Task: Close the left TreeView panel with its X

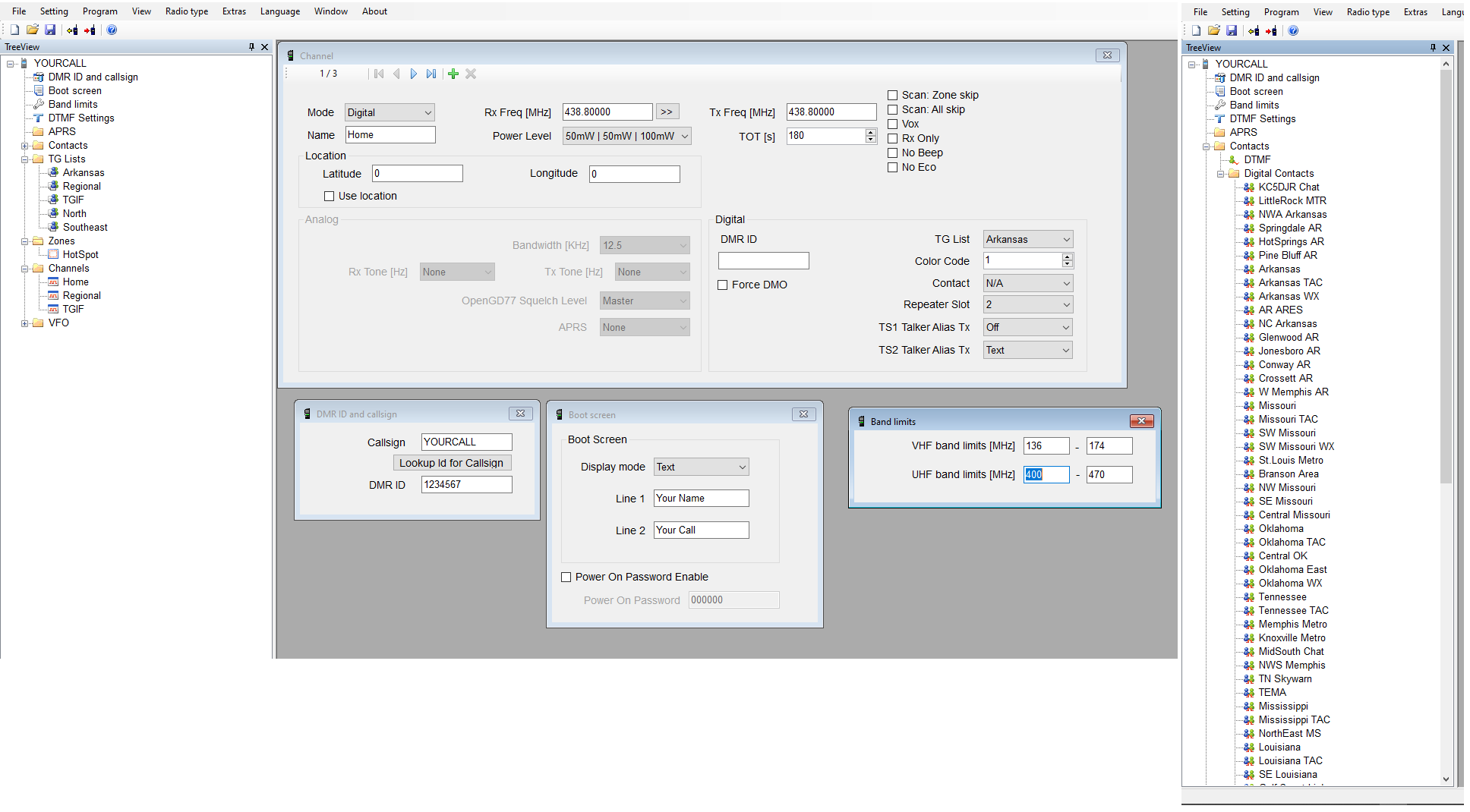Action: coord(264,47)
